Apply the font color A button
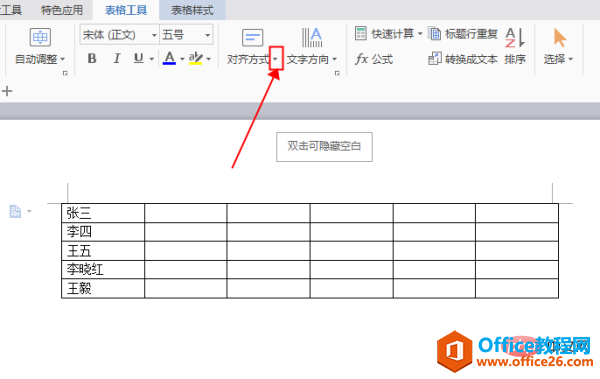This screenshot has height=379, width=600. click(169, 58)
